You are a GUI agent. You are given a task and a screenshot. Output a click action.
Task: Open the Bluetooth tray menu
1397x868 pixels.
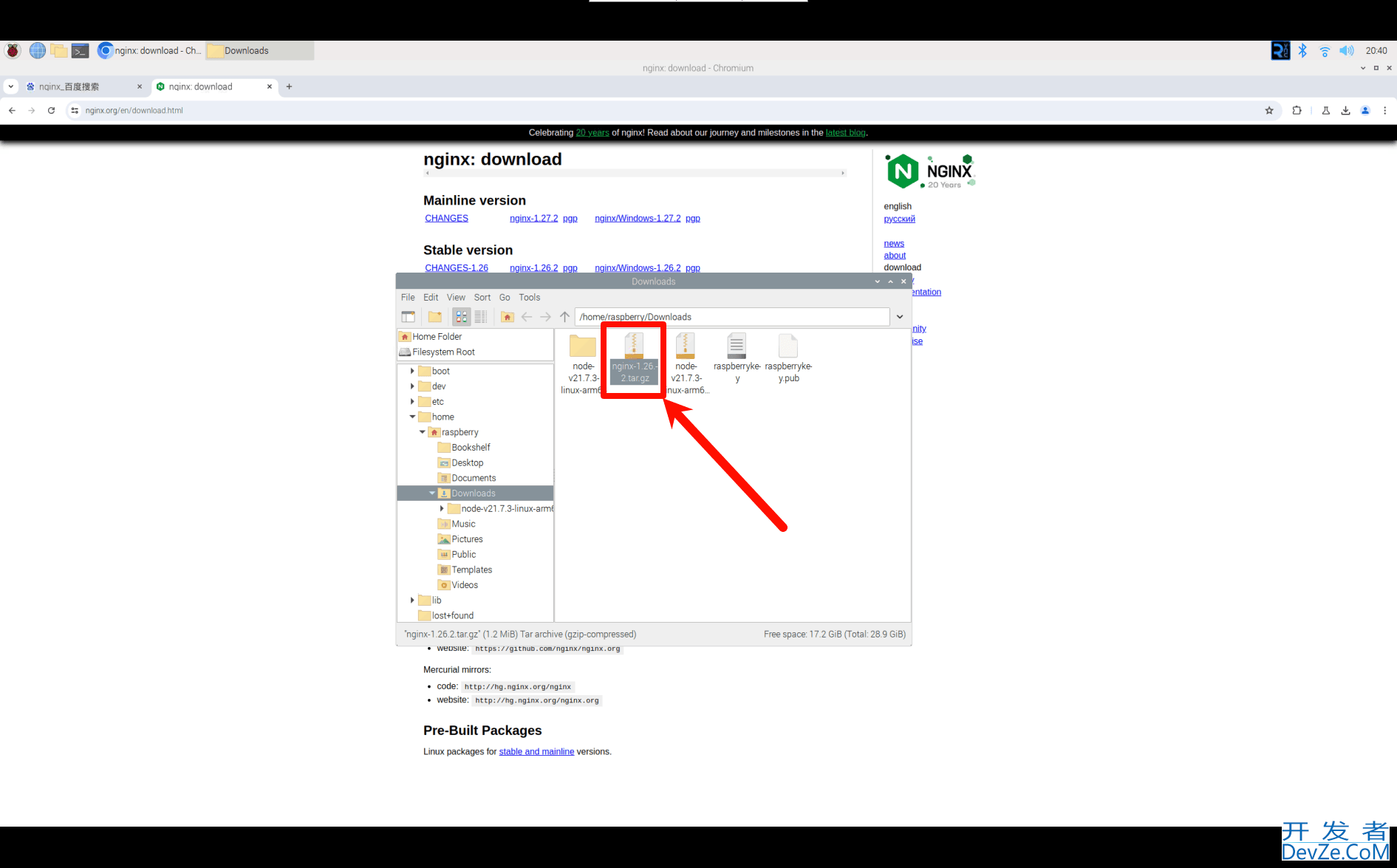(x=1302, y=50)
